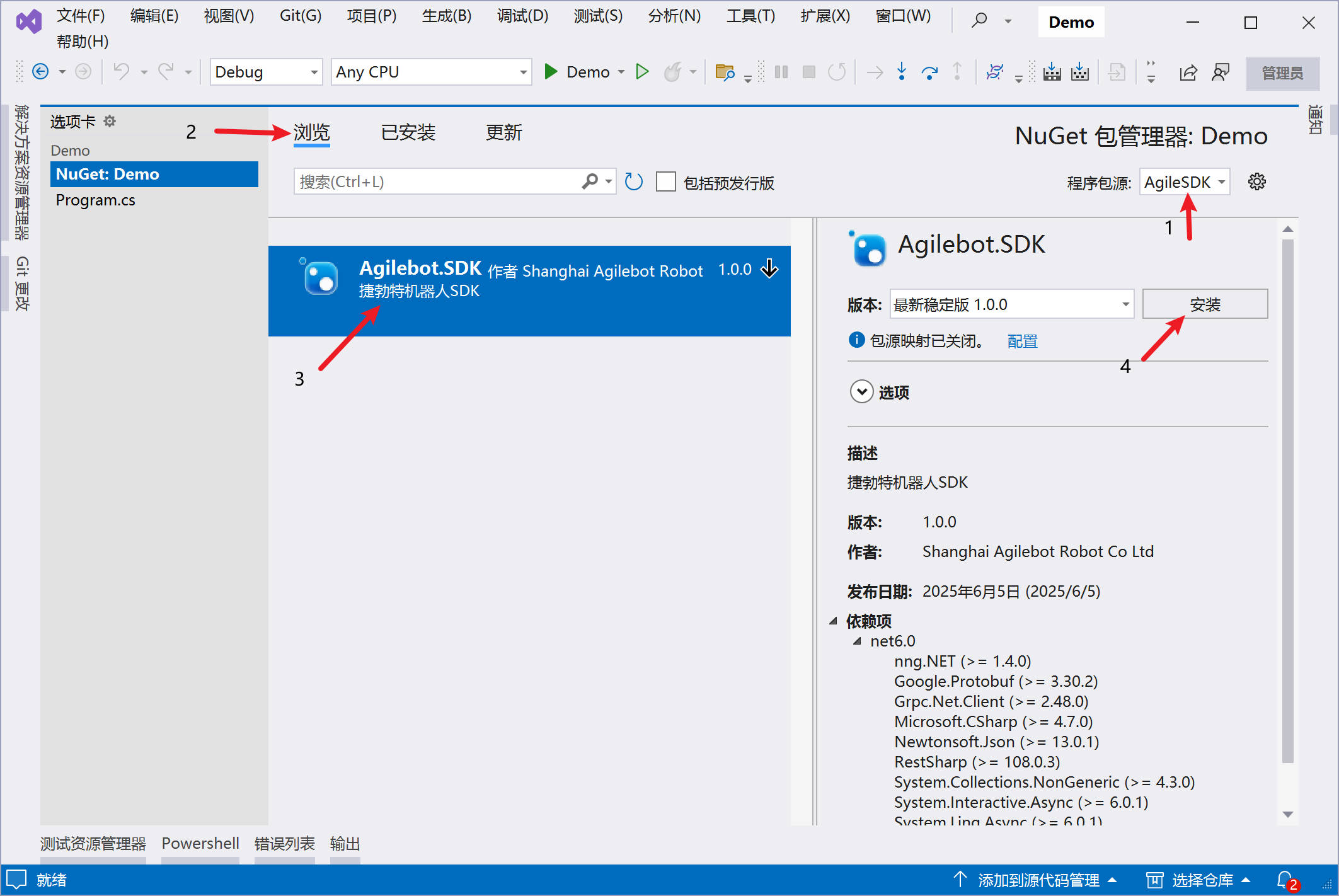Expand the Options section chevron
Viewport: 1339px width, 896px height.
coord(861,391)
